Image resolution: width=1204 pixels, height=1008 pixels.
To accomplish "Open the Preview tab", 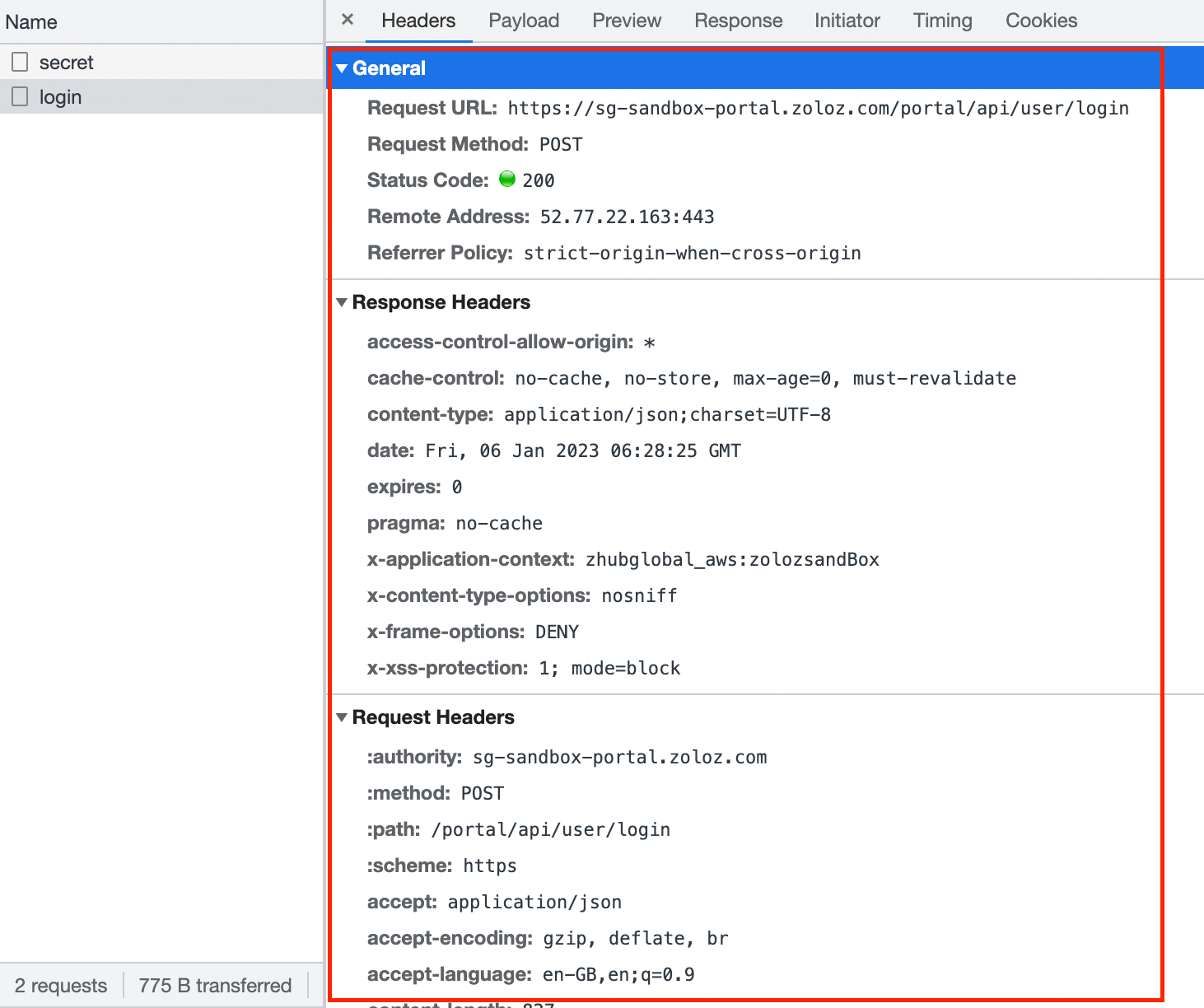I will point(627,21).
